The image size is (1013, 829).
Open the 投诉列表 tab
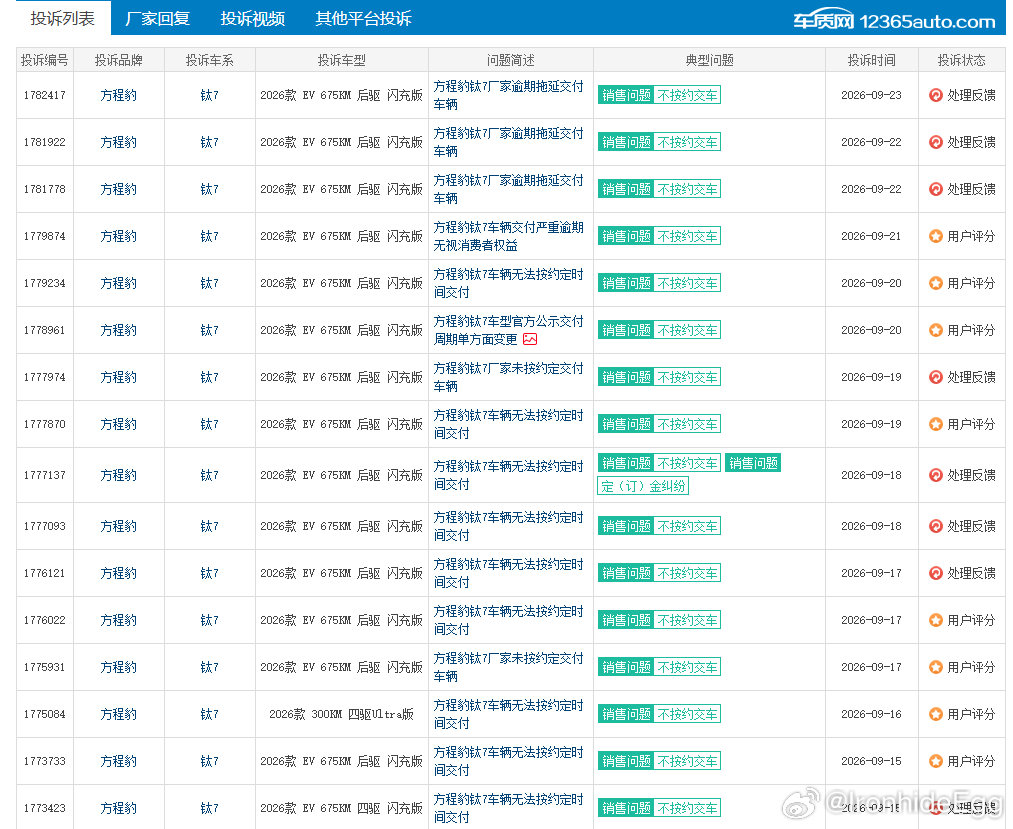[x=63, y=18]
